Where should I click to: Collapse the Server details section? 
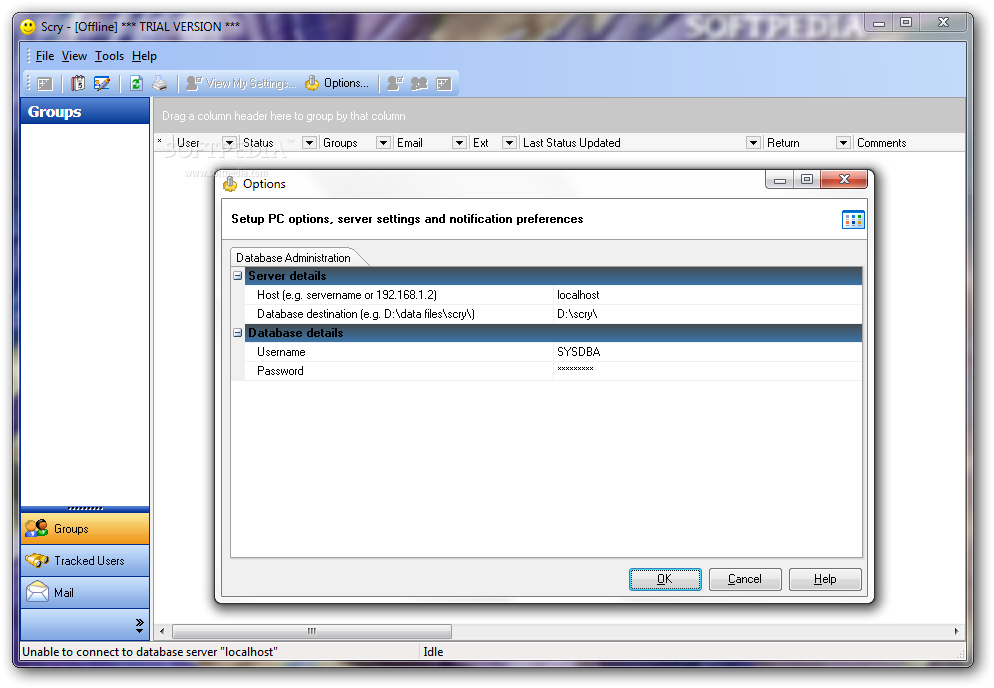(238, 276)
